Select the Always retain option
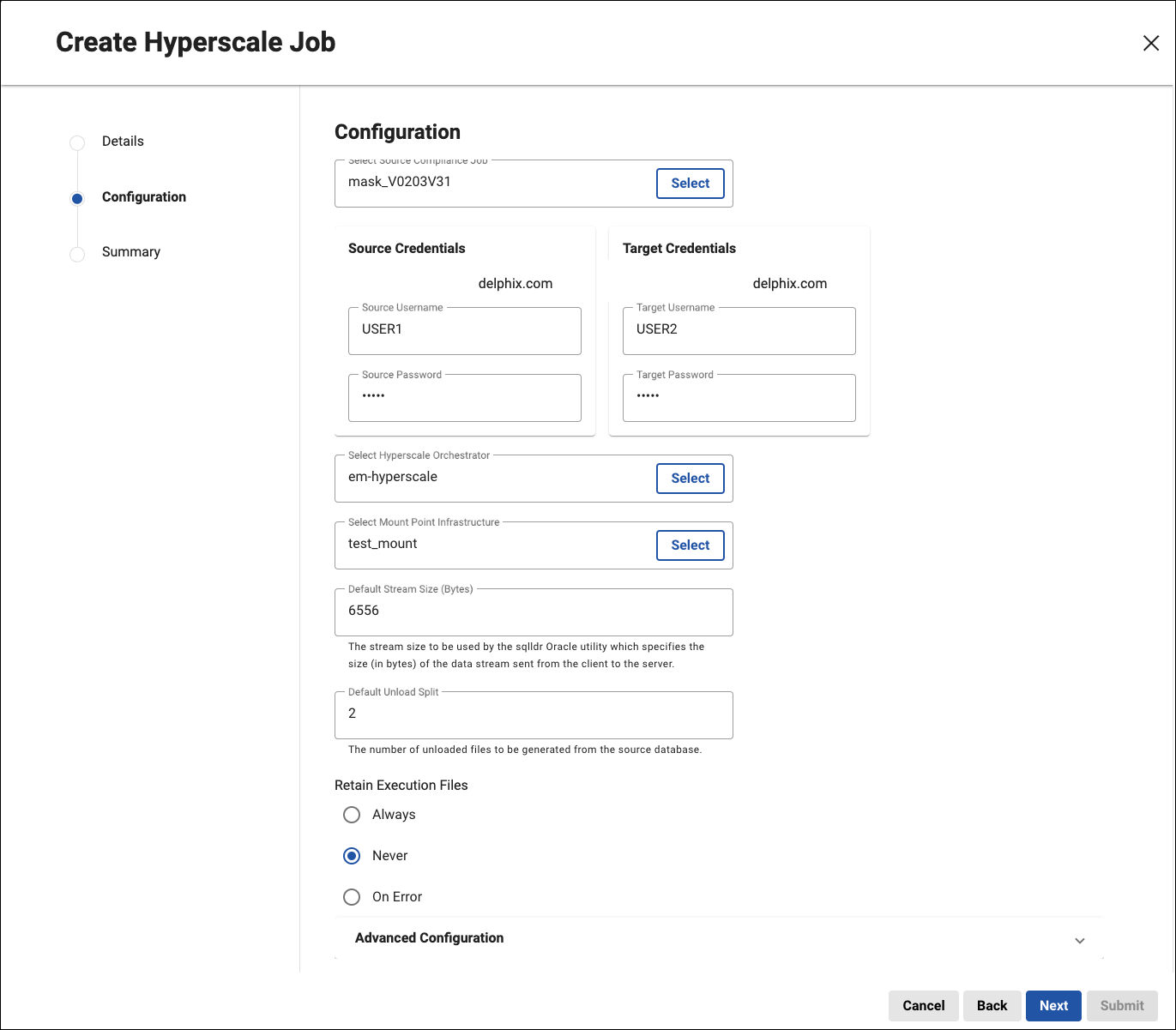The height and width of the screenshot is (1030, 1176). 352,815
